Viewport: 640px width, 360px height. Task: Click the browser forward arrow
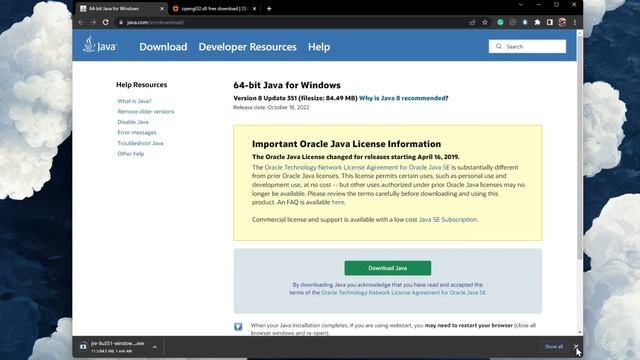[93, 22]
